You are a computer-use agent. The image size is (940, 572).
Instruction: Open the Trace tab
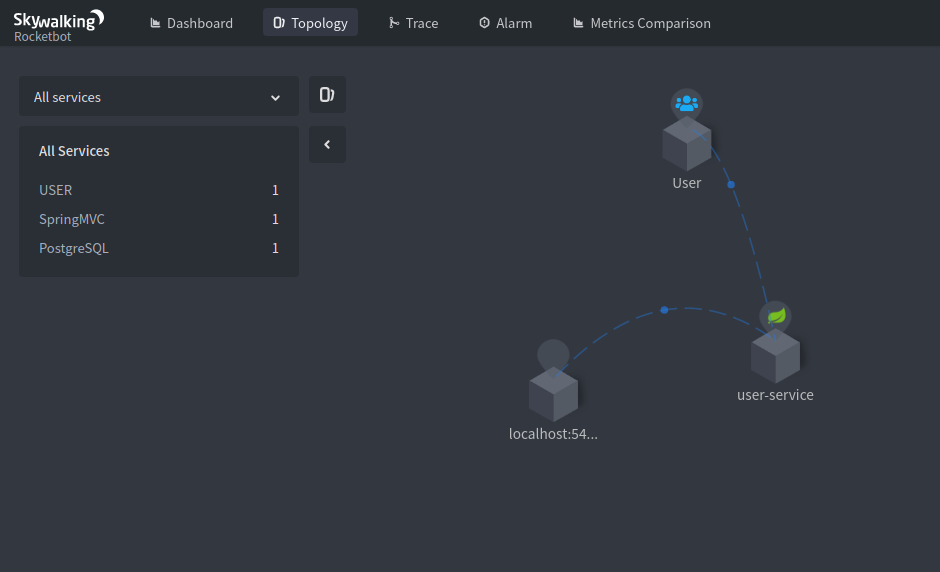(413, 23)
